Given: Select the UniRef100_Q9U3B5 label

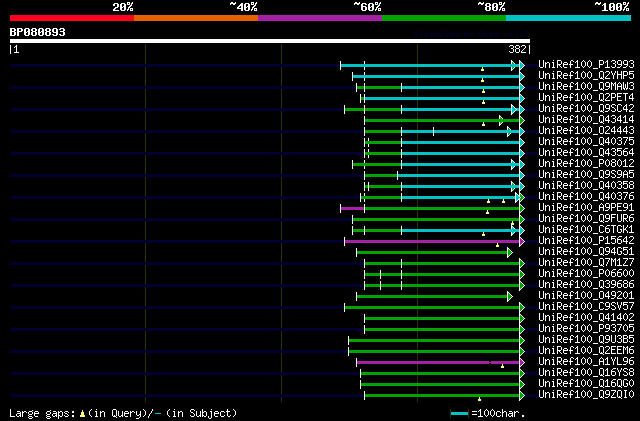Looking at the screenshot, I should 586,340.
